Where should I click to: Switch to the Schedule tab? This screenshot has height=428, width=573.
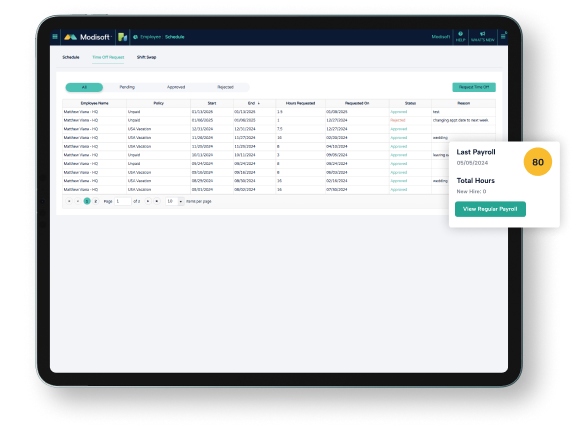coord(71,57)
